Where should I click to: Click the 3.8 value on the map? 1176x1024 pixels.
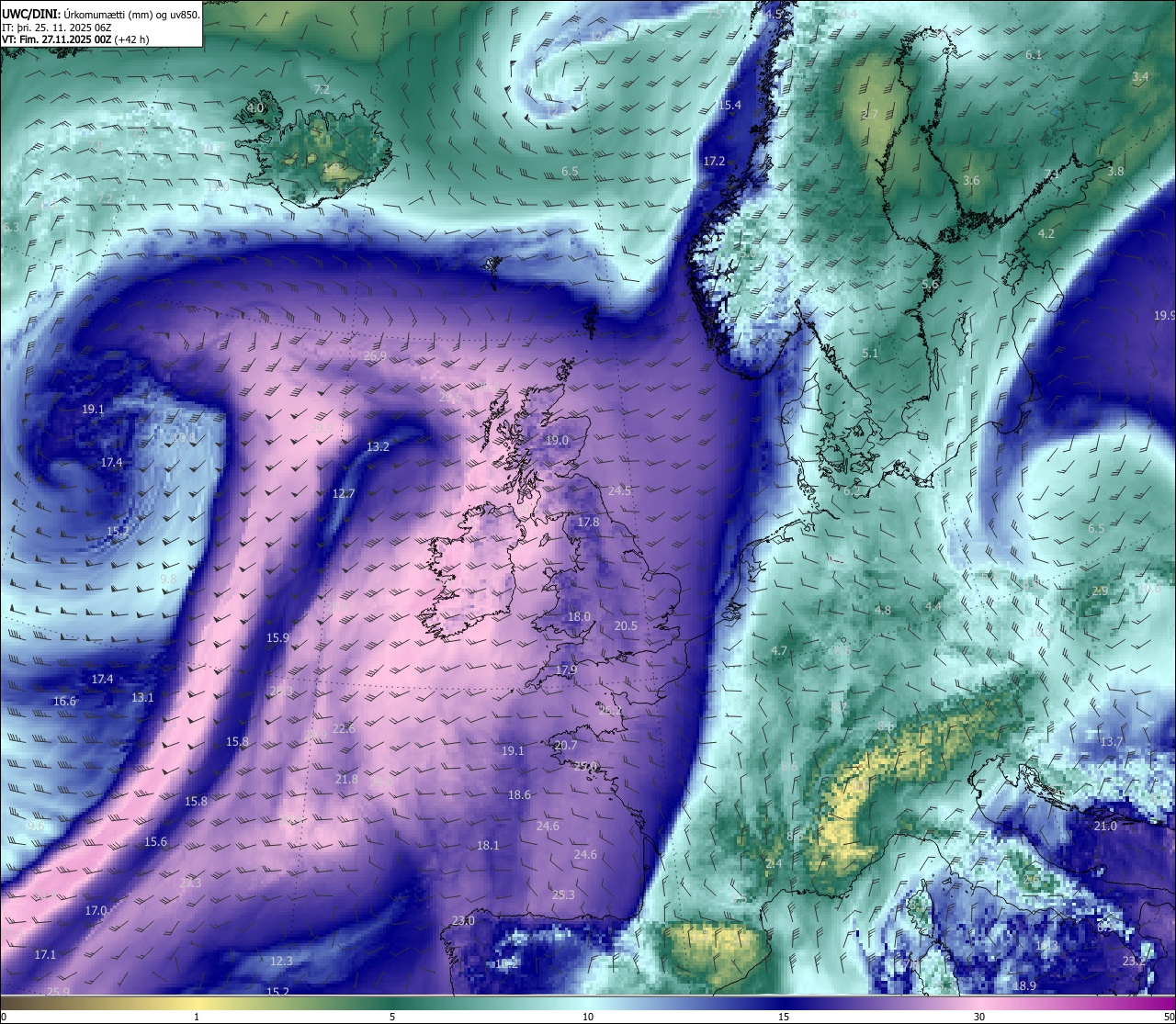[1115, 172]
